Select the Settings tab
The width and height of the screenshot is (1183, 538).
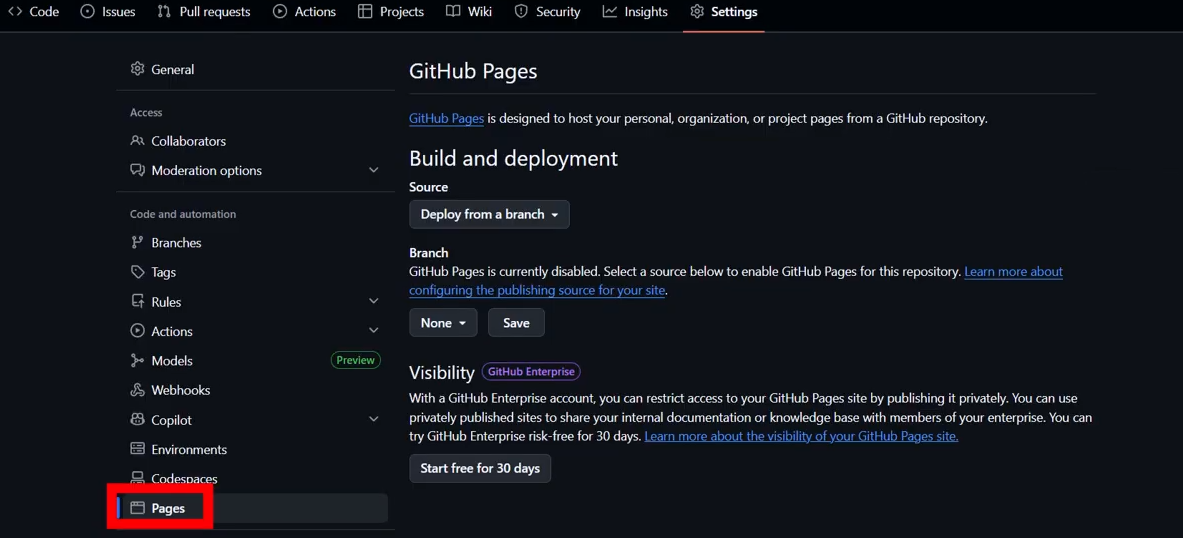coord(724,12)
